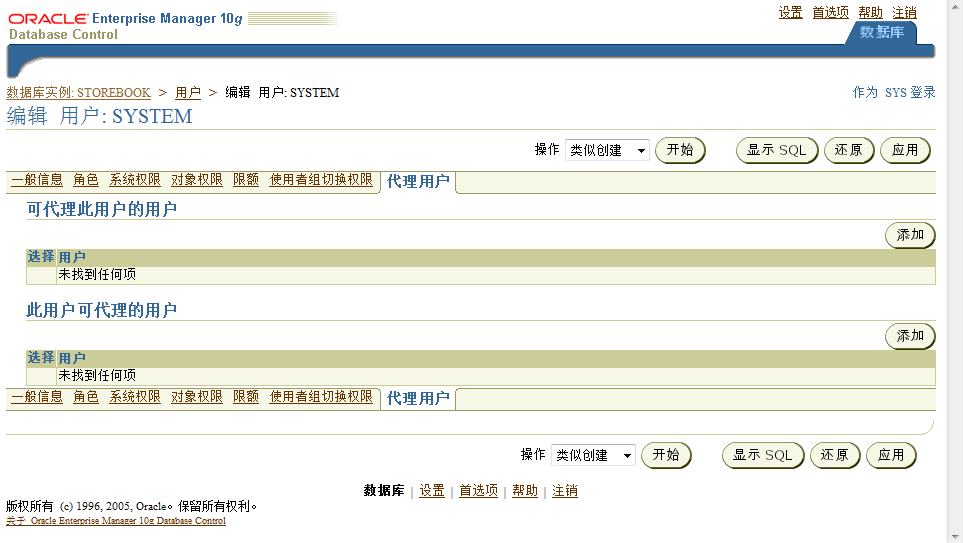Click footer 注销 link
The height and width of the screenshot is (543, 963).
564,491
